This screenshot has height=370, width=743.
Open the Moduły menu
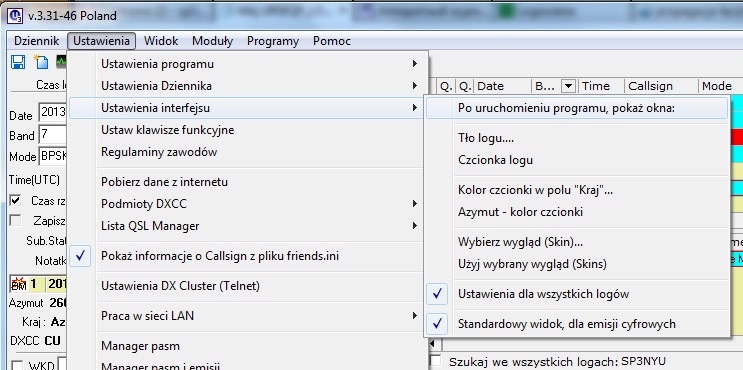pyautogui.click(x=212, y=41)
